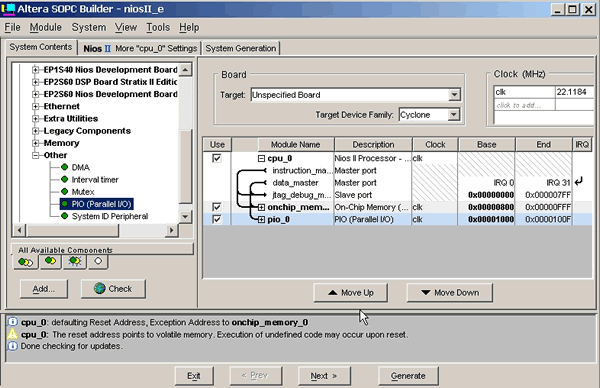Open the Help menu
The image size is (600, 388).
[x=189, y=28]
